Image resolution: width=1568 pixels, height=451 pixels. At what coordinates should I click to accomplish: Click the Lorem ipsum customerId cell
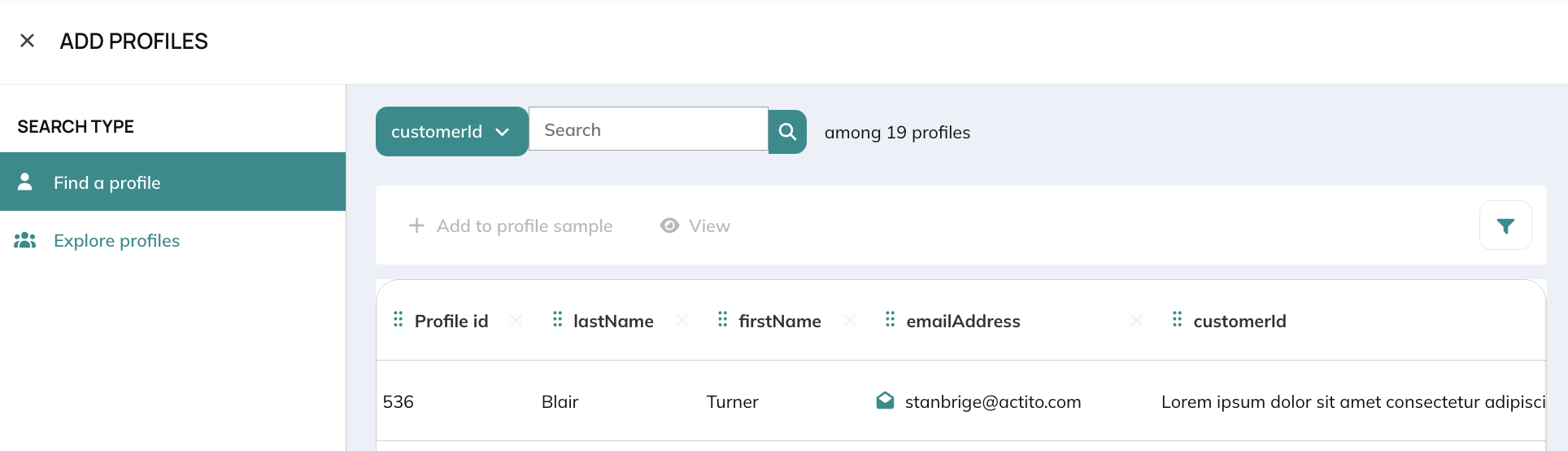point(1353,401)
